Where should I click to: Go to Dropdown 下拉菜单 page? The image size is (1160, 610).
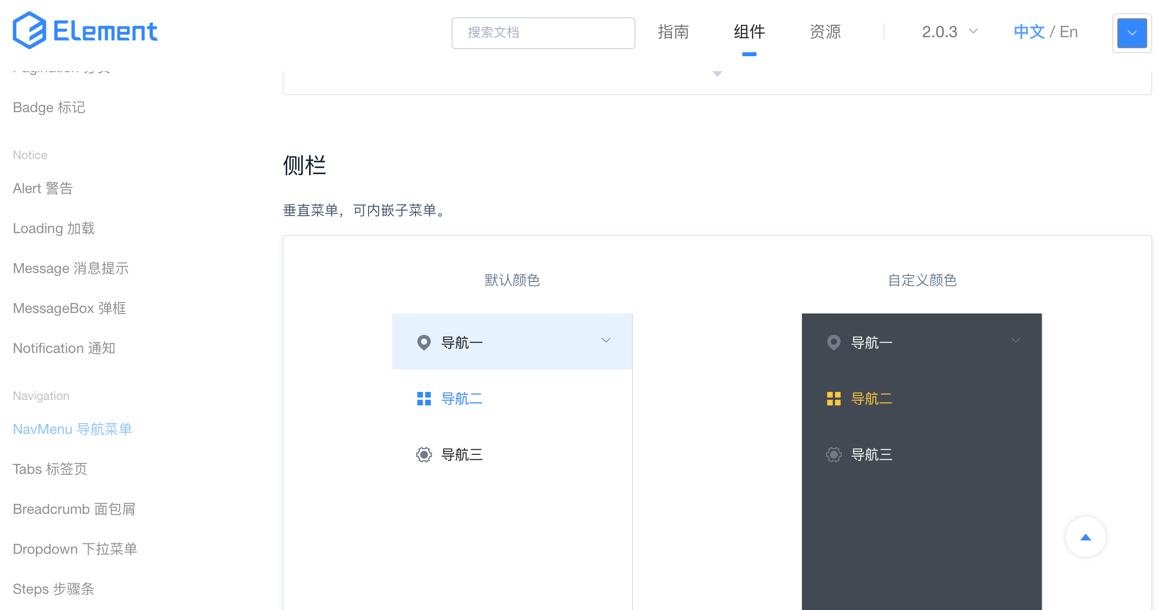point(75,549)
